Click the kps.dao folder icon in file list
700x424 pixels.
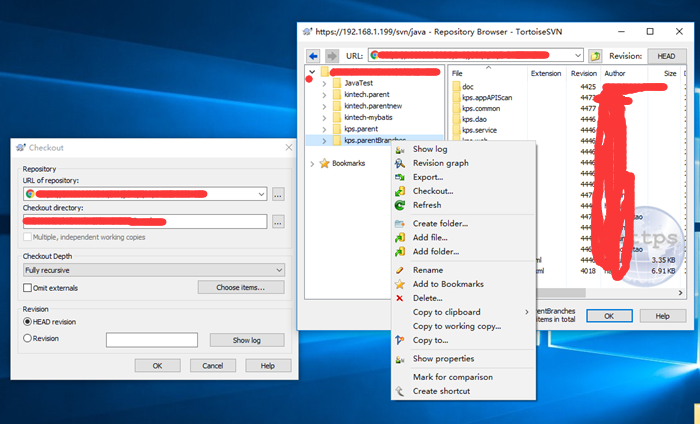pyautogui.click(x=456, y=119)
